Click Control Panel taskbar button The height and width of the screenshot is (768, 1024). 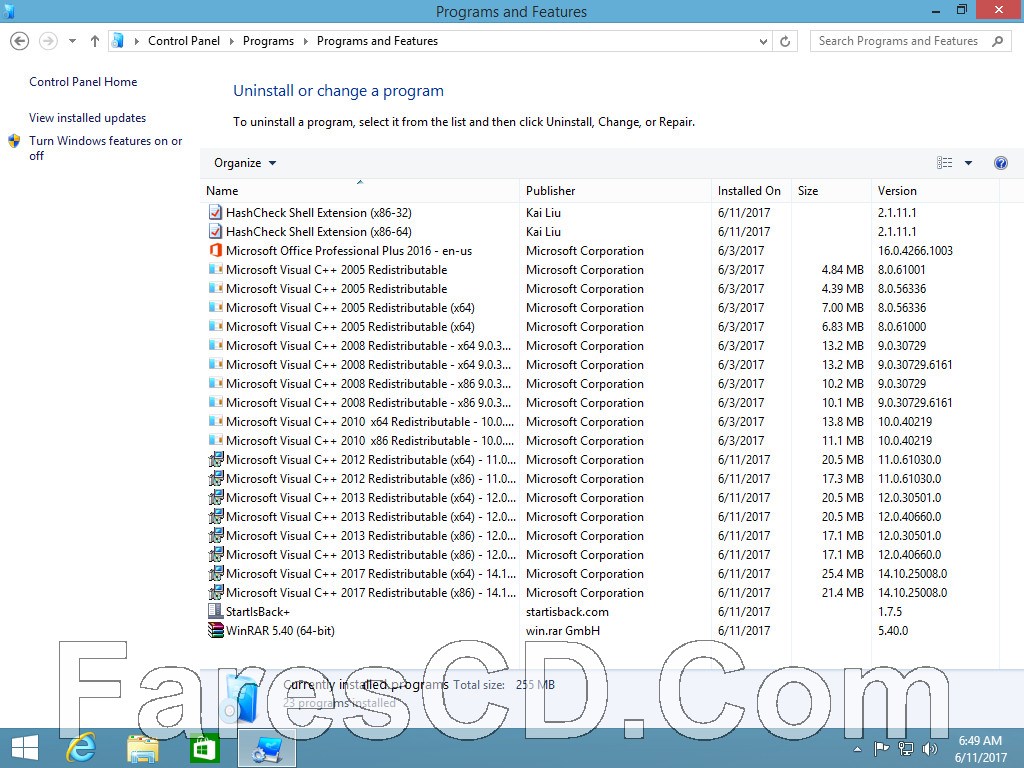[x=267, y=748]
